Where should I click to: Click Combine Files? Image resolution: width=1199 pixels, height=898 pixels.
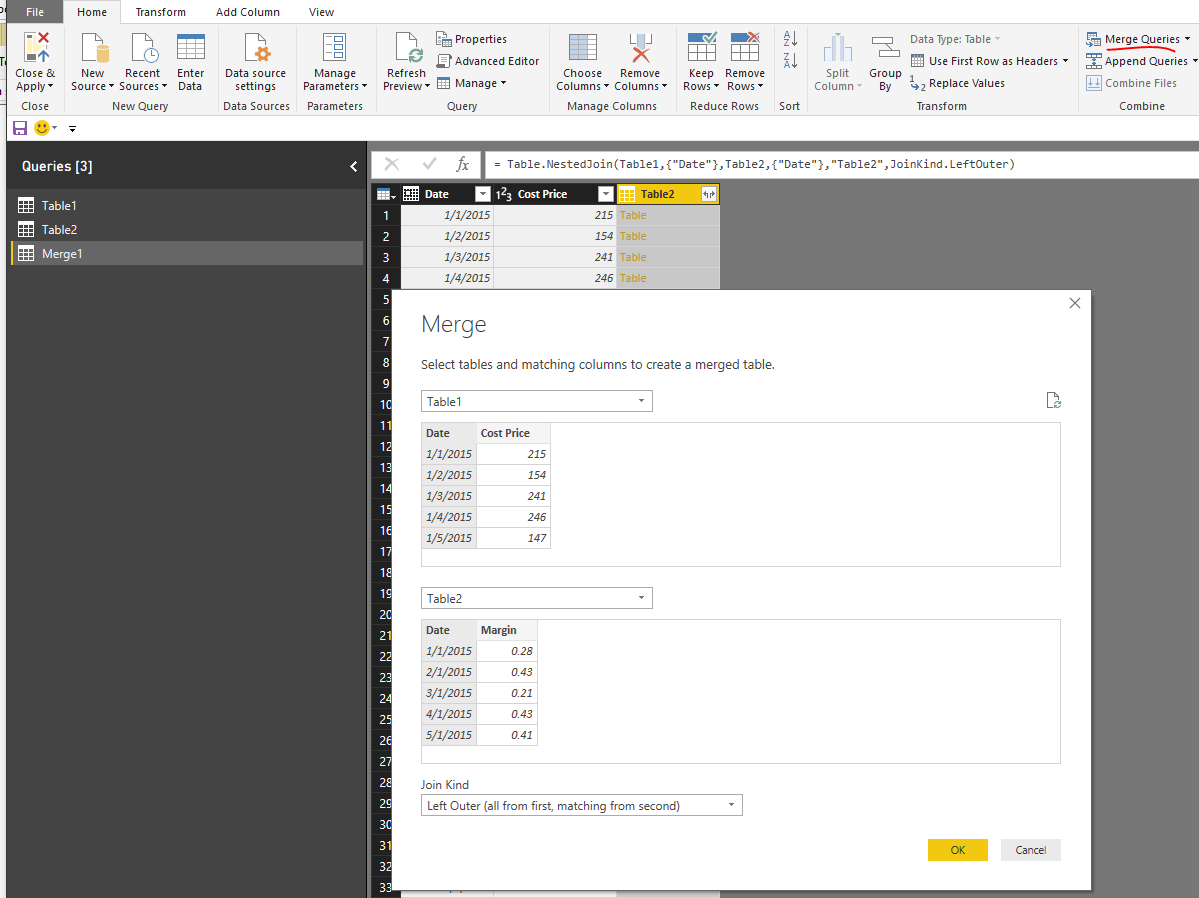[x=1132, y=83]
